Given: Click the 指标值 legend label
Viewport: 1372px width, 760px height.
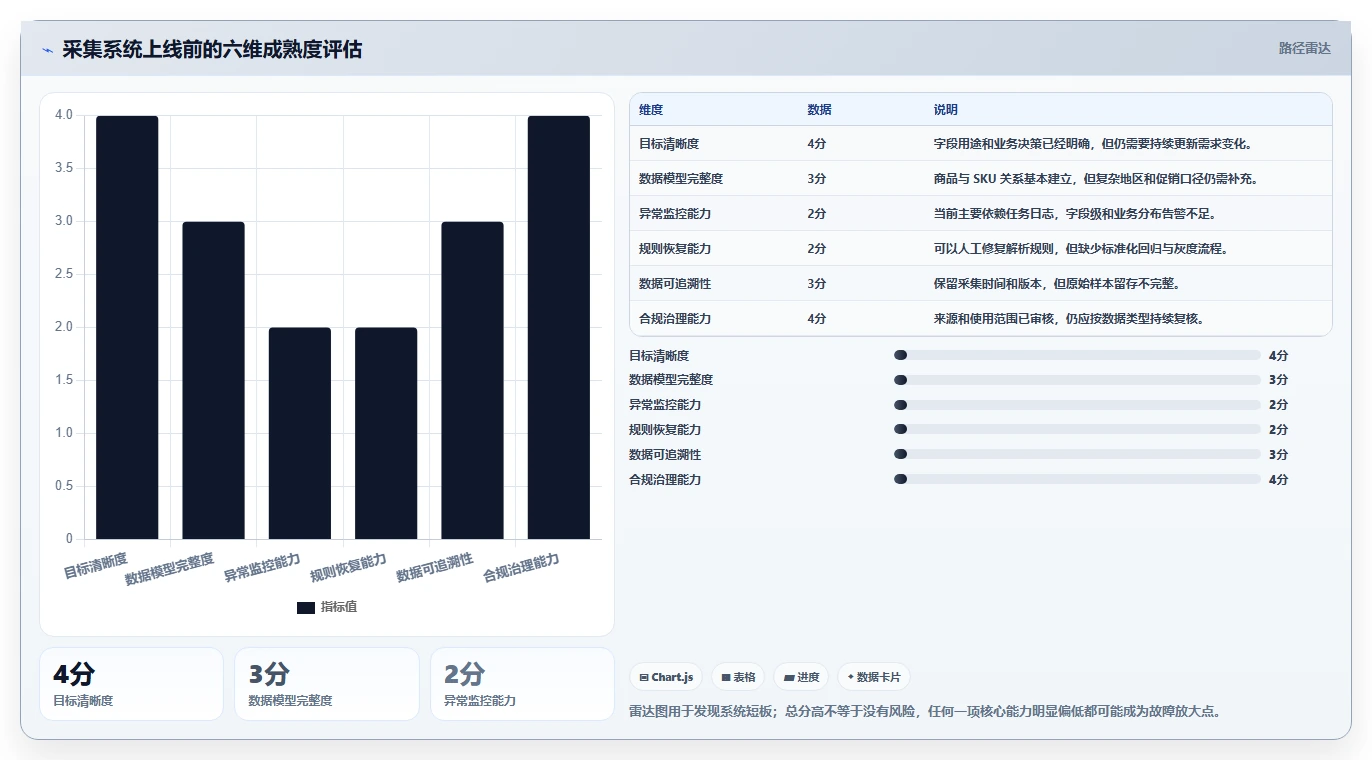Looking at the screenshot, I should tap(339, 607).
